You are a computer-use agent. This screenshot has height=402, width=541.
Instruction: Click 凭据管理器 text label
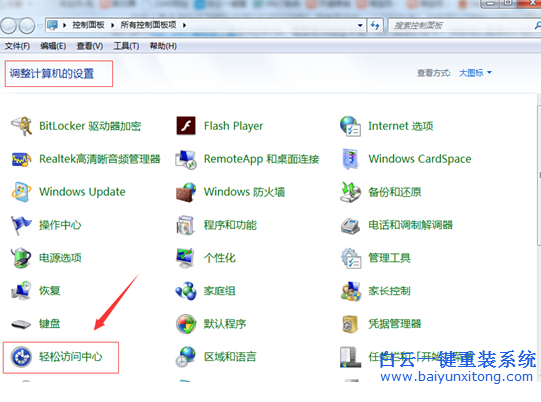coord(395,324)
